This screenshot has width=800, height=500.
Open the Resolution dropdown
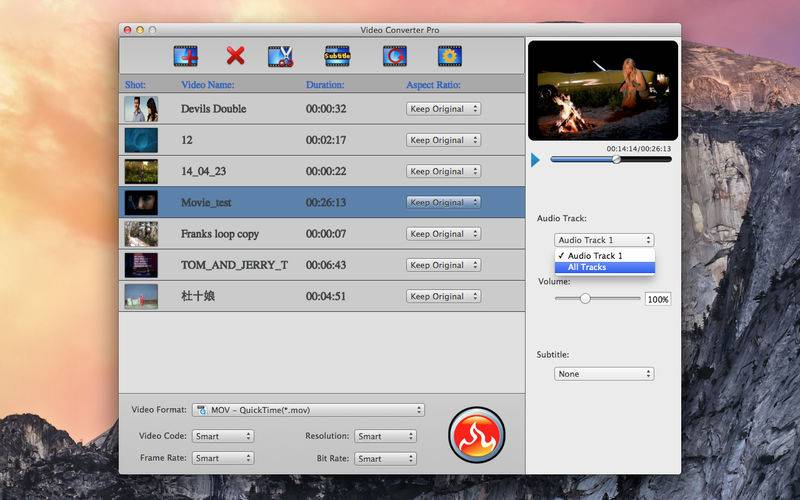pos(385,436)
